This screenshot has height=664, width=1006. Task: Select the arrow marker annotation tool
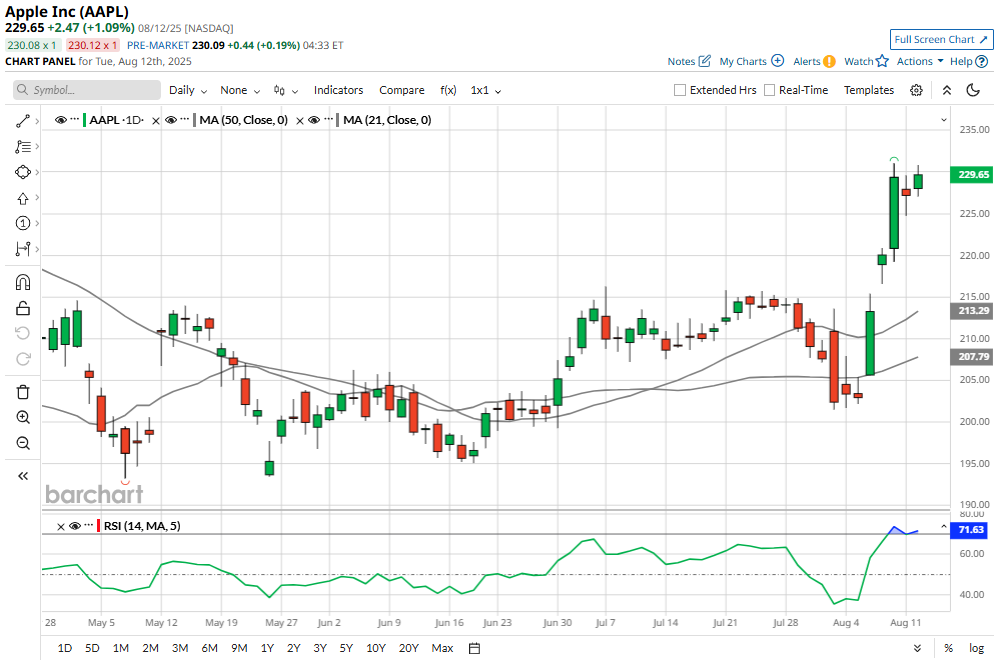(x=23, y=198)
